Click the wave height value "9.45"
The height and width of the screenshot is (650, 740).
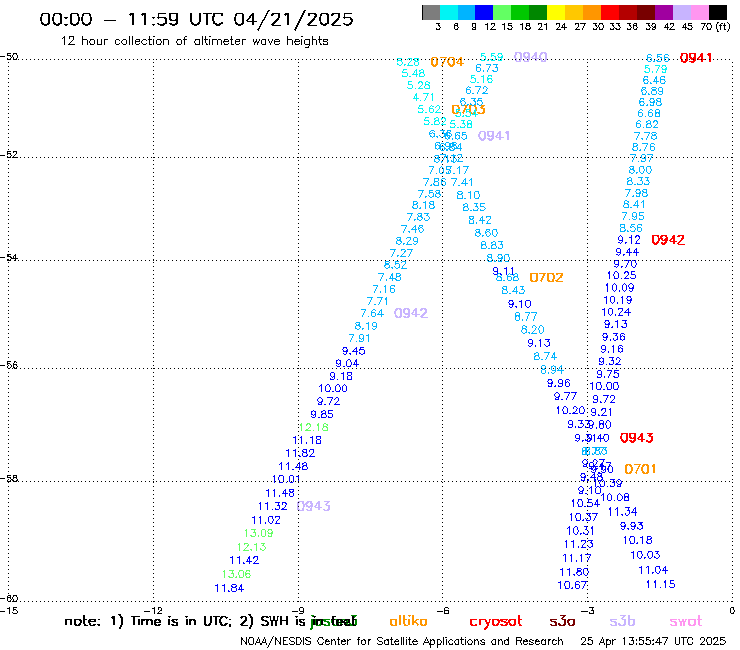point(353,351)
